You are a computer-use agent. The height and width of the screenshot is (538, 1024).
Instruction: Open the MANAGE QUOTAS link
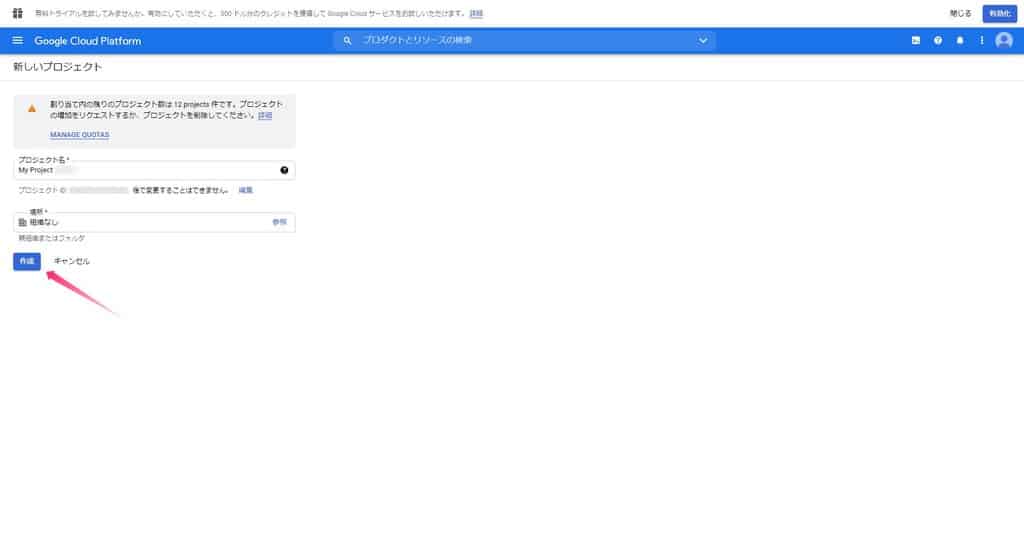(79, 134)
